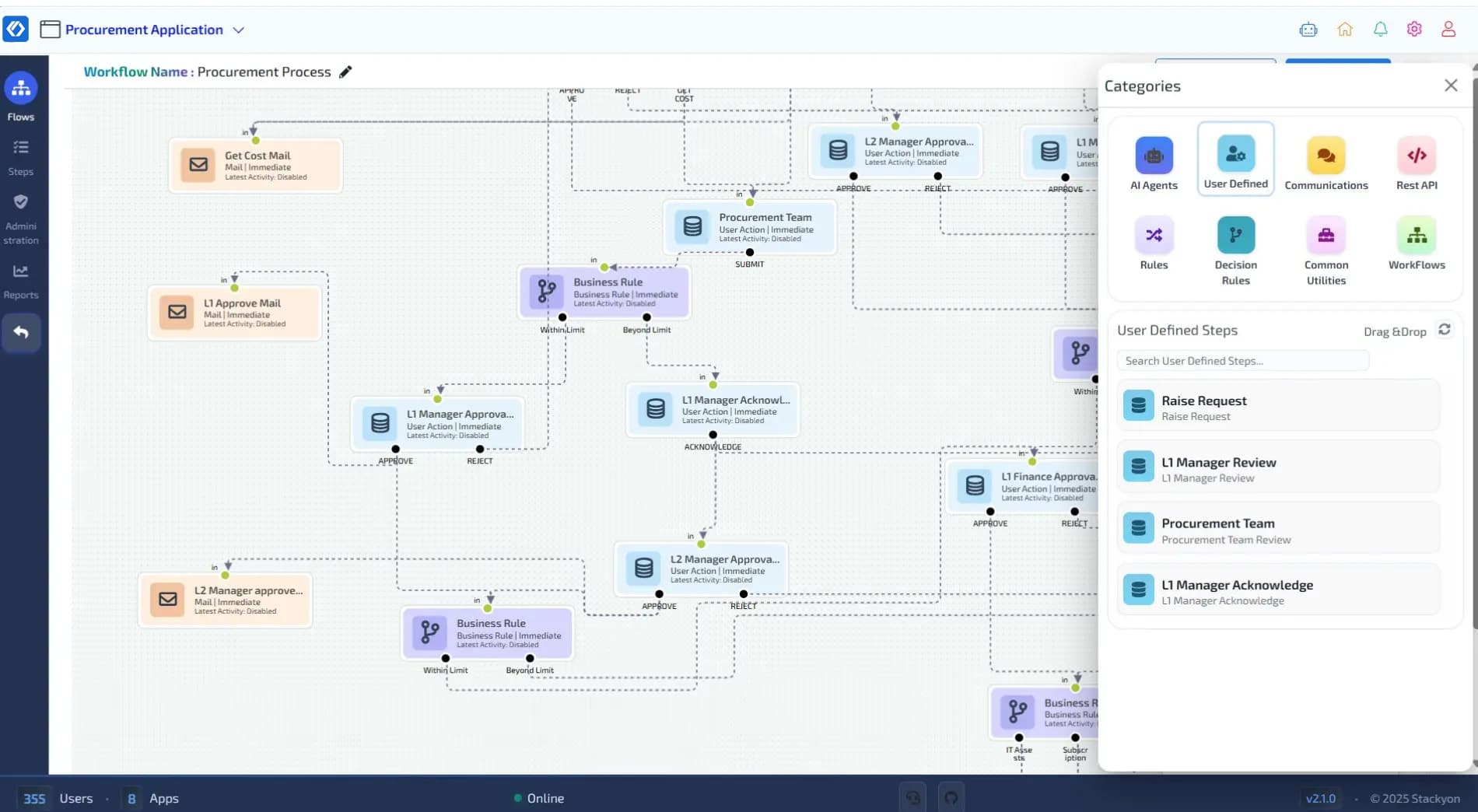The width and height of the screenshot is (1478, 812).
Task: Refresh the User Defined Steps list
Action: pos(1445,329)
